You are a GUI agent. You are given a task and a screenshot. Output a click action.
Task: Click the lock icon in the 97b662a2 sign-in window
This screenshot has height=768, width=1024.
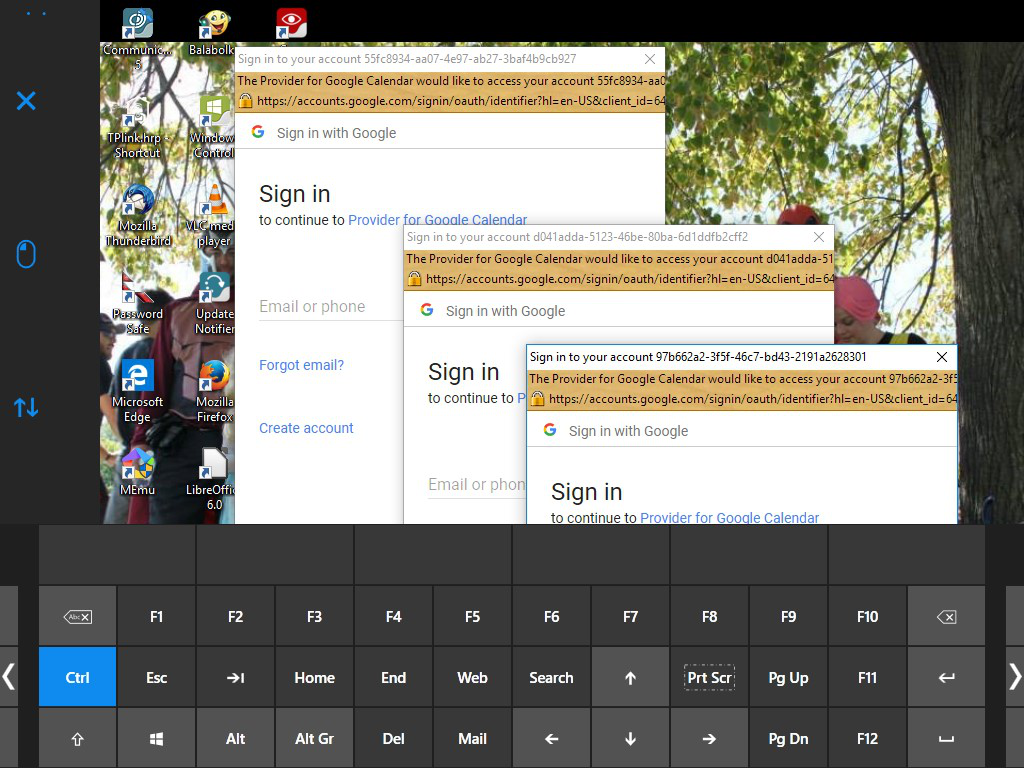[x=537, y=398]
